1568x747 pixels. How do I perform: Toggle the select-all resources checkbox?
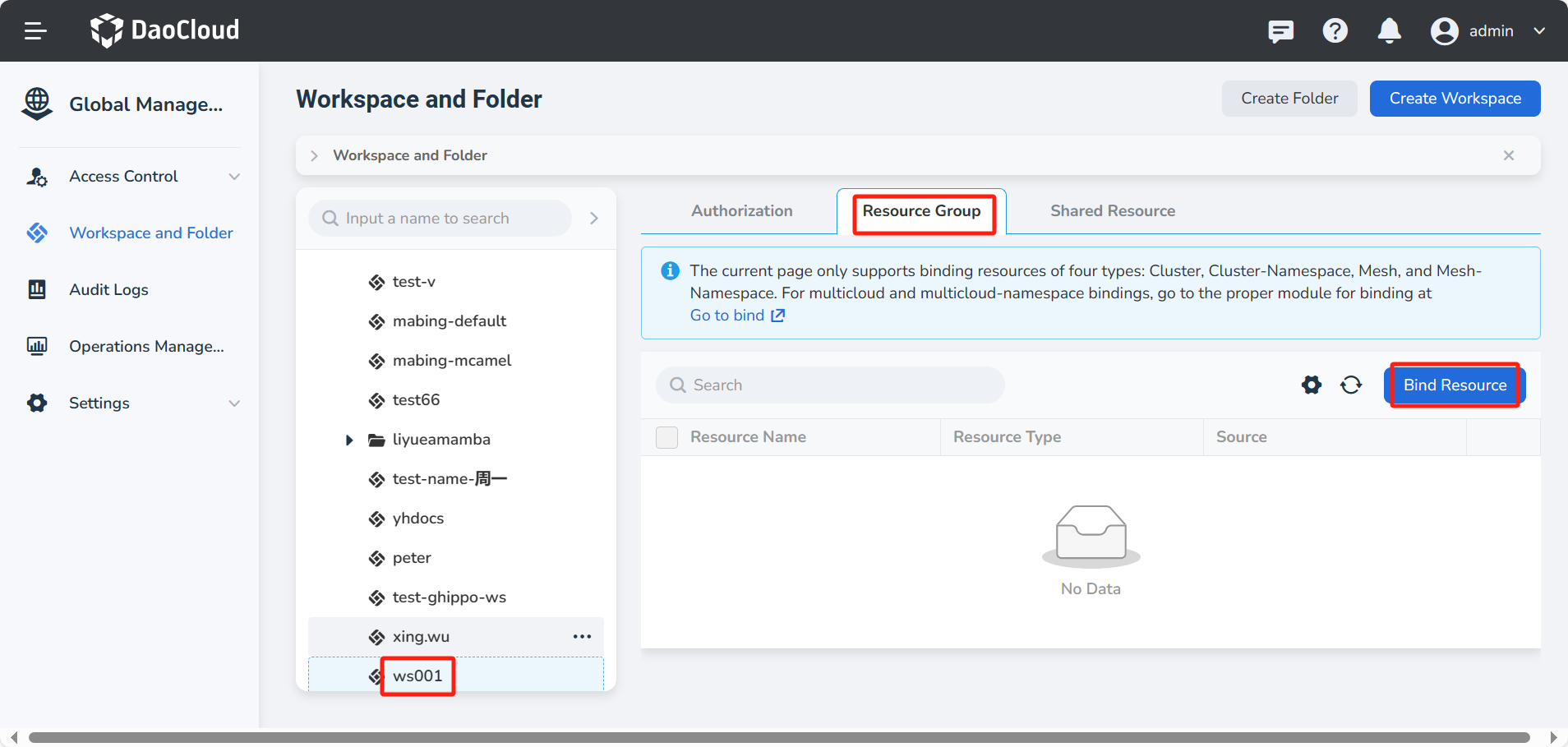click(667, 437)
